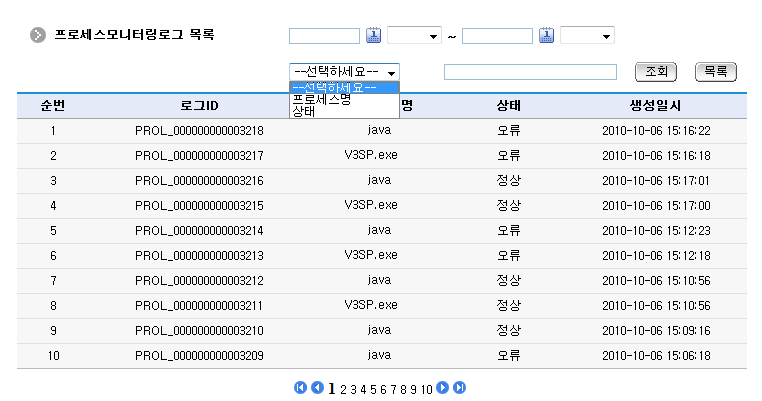Go to next page arrow

point(443,388)
